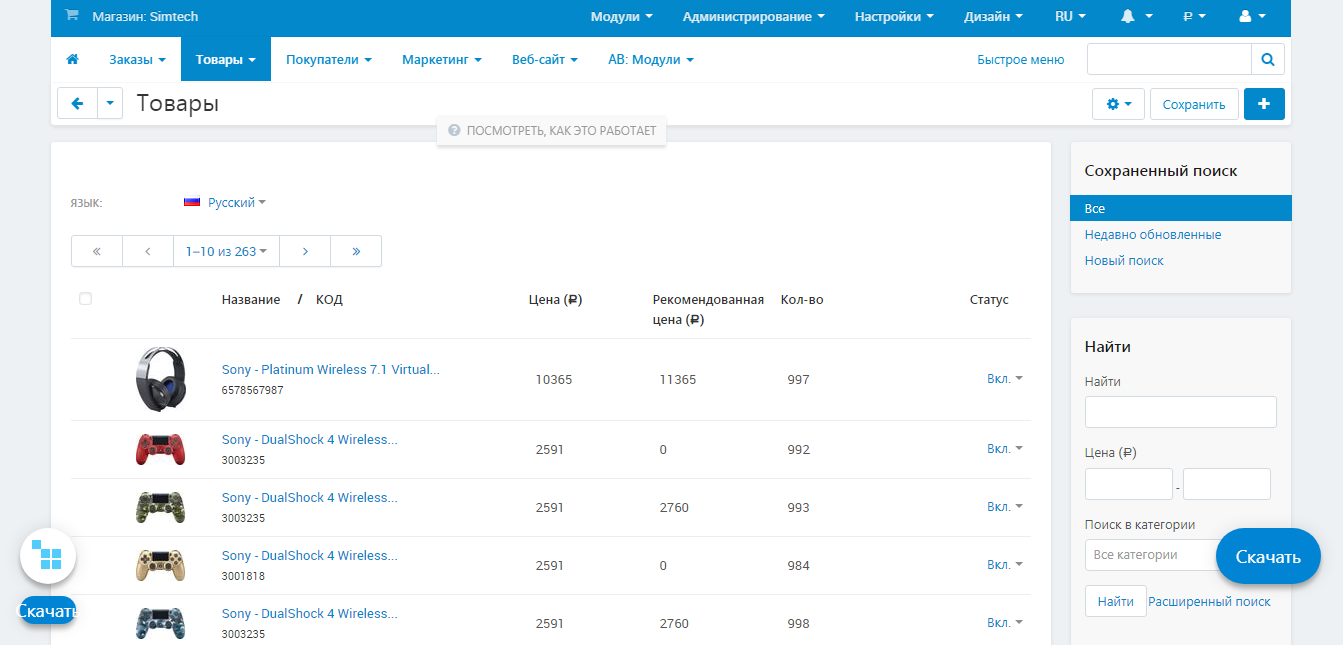Open the Покупатели menu
1343x645 pixels.
[x=329, y=60]
